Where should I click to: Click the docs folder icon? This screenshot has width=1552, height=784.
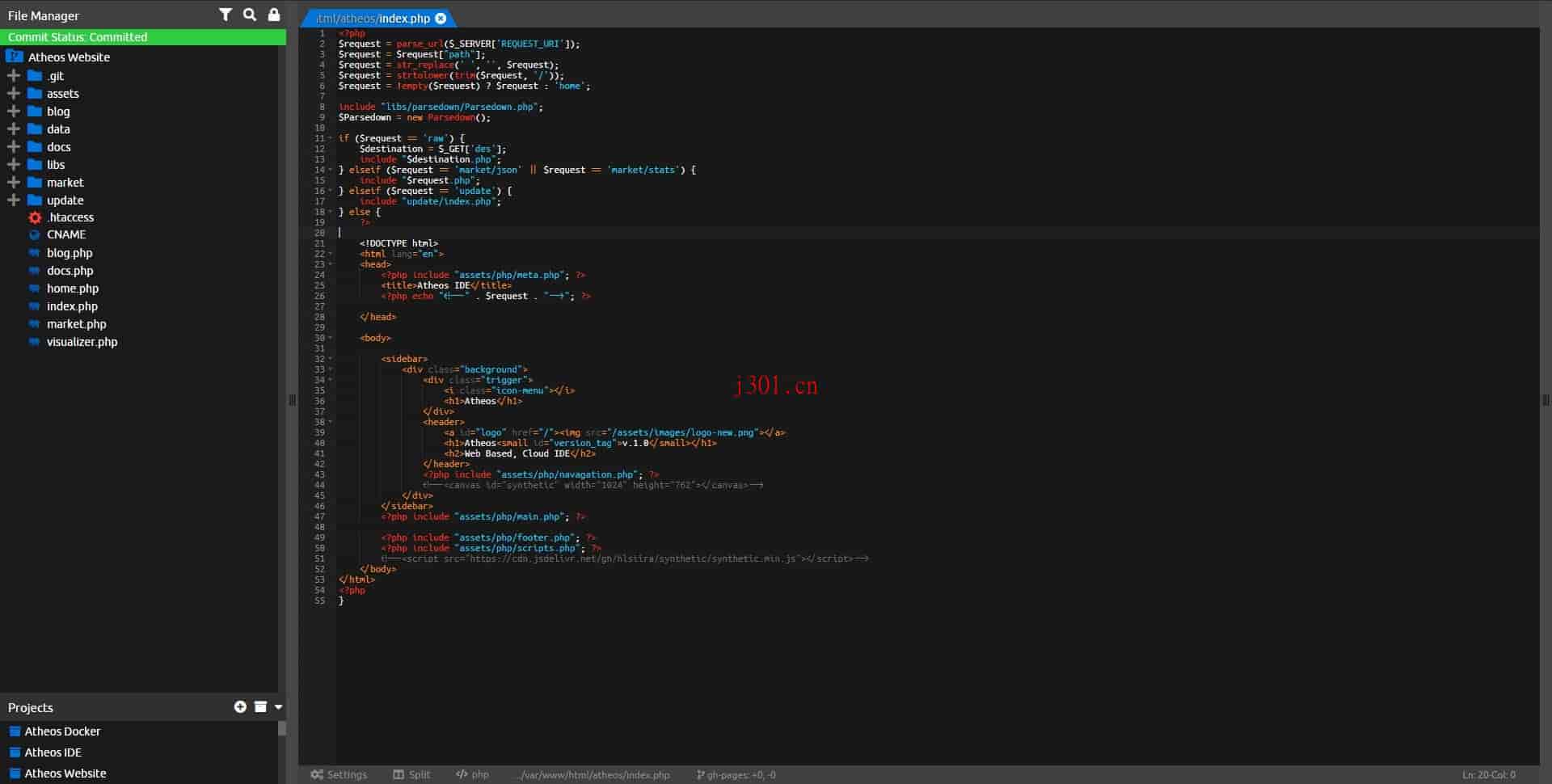click(35, 147)
